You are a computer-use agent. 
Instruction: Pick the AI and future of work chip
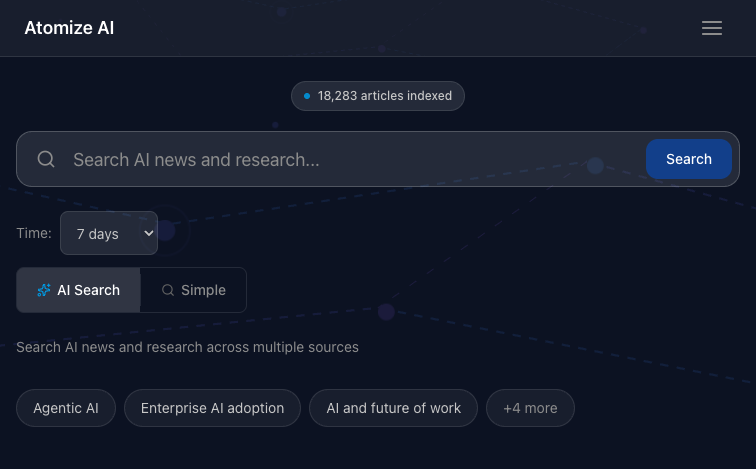[393, 408]
